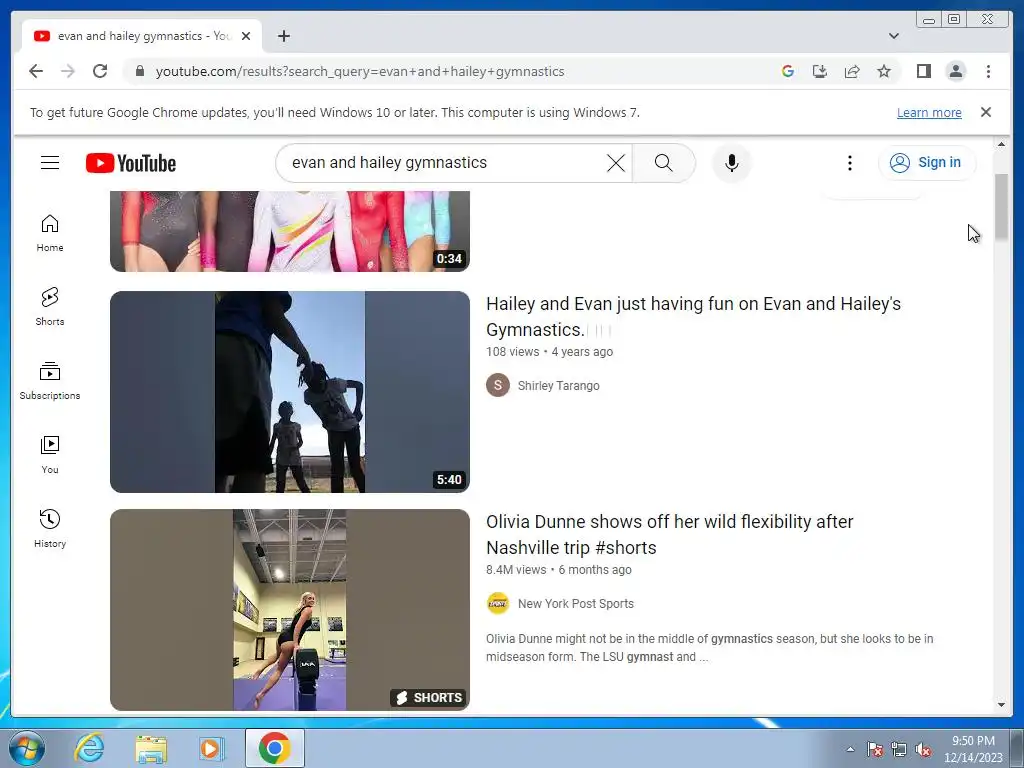This screenshot has width=1024, height=768.
Task: Open Shirley Tarango channel avatar
Action: click(x=498, y=385)
